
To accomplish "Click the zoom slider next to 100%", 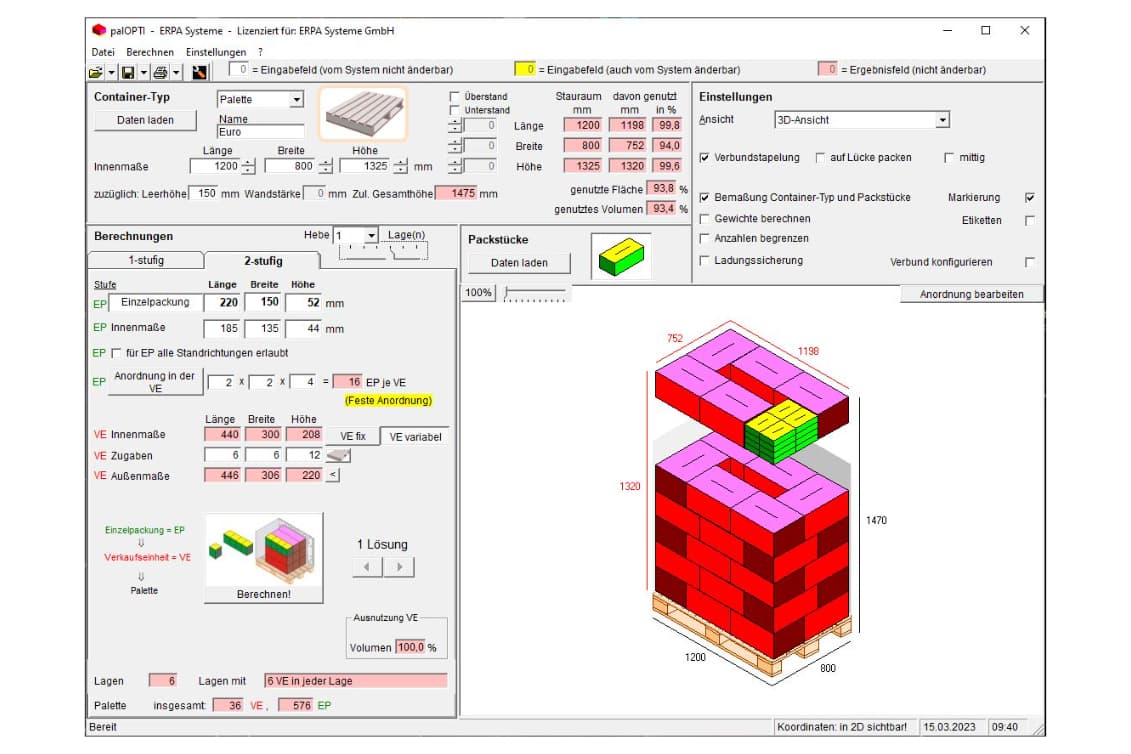I will pos(534,293).
